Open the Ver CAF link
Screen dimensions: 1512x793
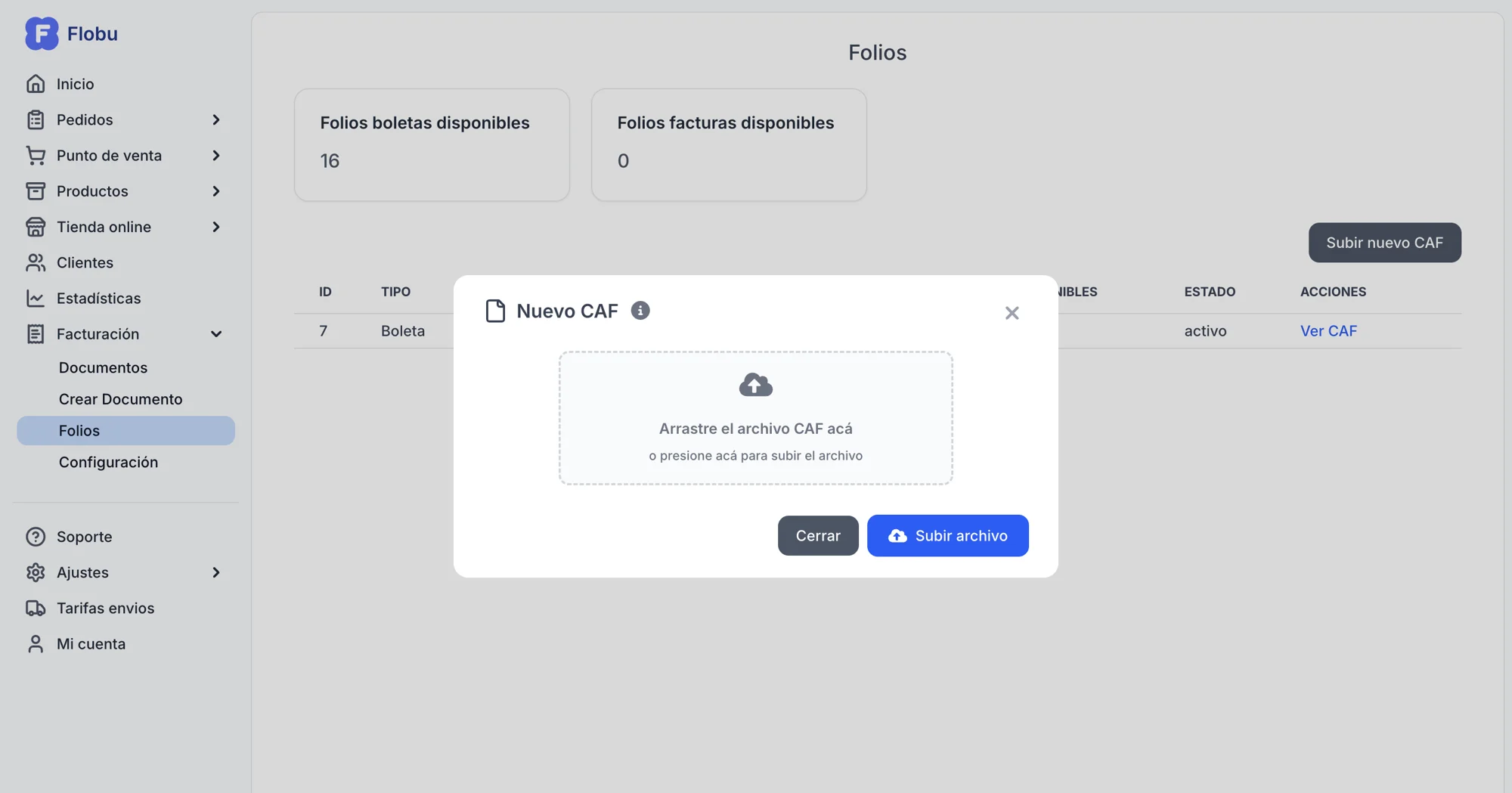click(1328, 331)
